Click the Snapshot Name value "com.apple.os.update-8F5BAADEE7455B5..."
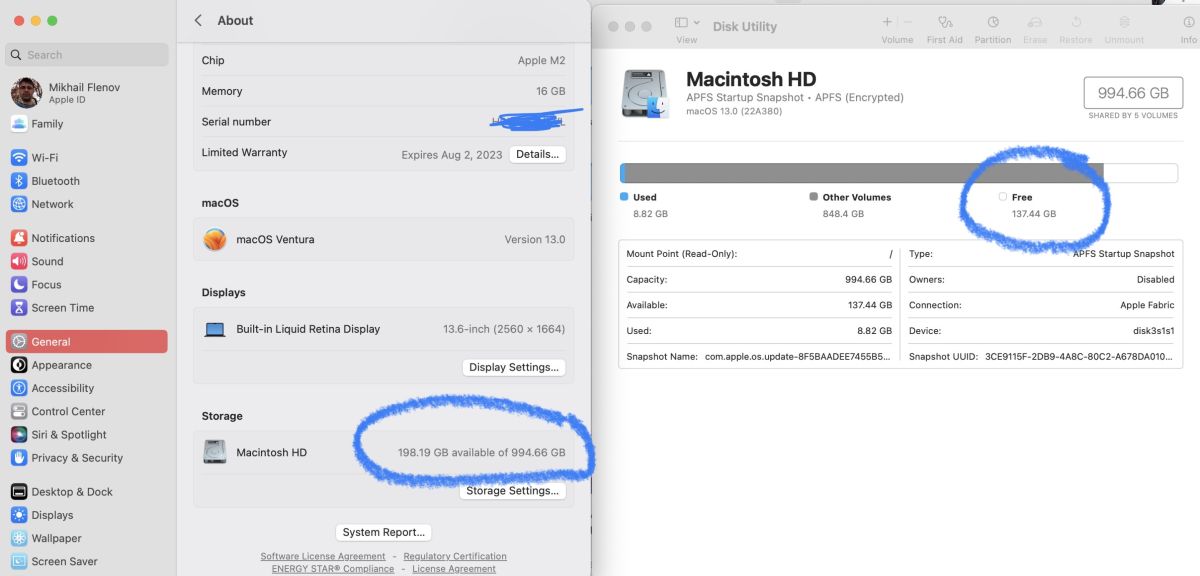The image size is (1200, 576). [798, 356]
